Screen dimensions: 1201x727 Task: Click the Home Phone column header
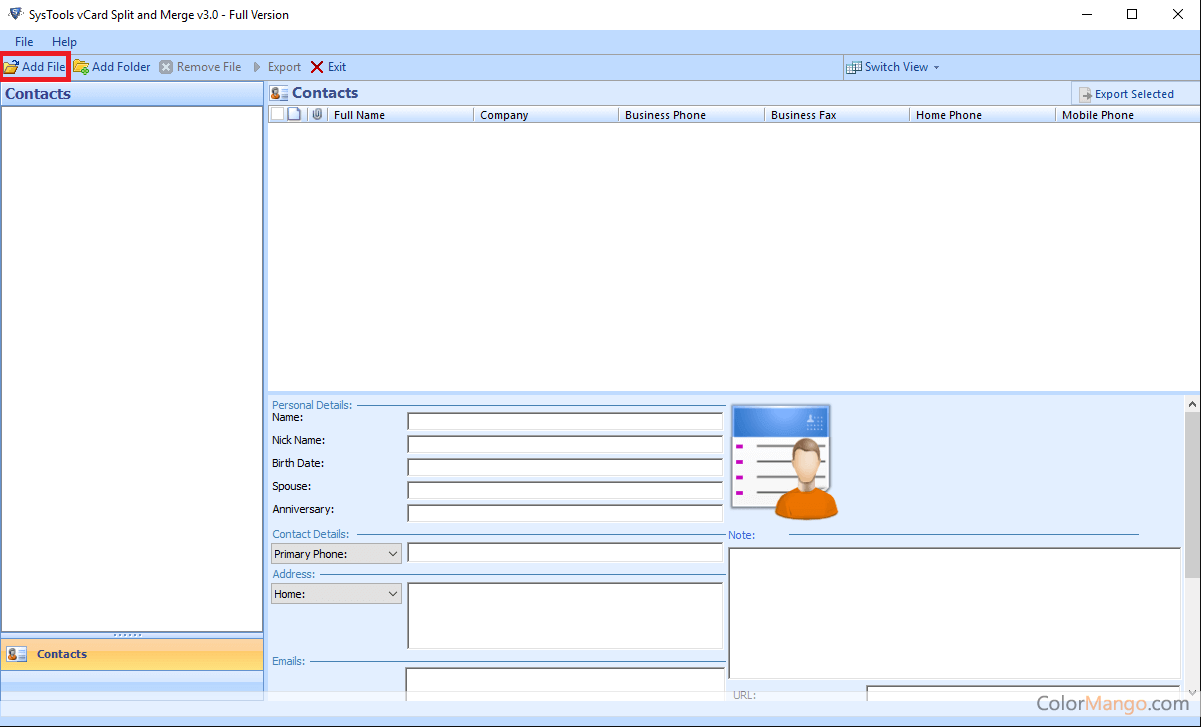click(982, 115)
